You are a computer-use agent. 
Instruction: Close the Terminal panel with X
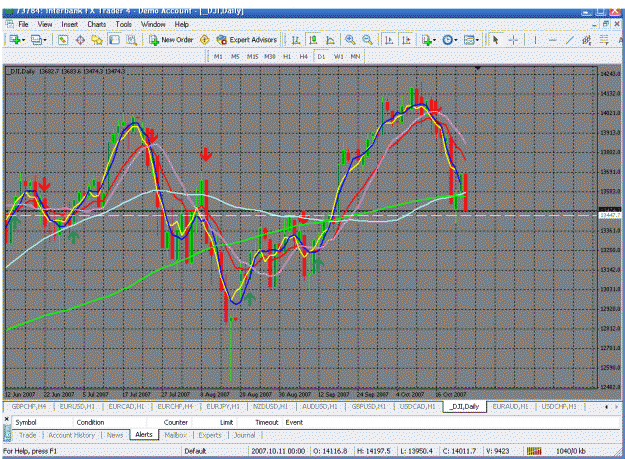[x=6, y=419]
